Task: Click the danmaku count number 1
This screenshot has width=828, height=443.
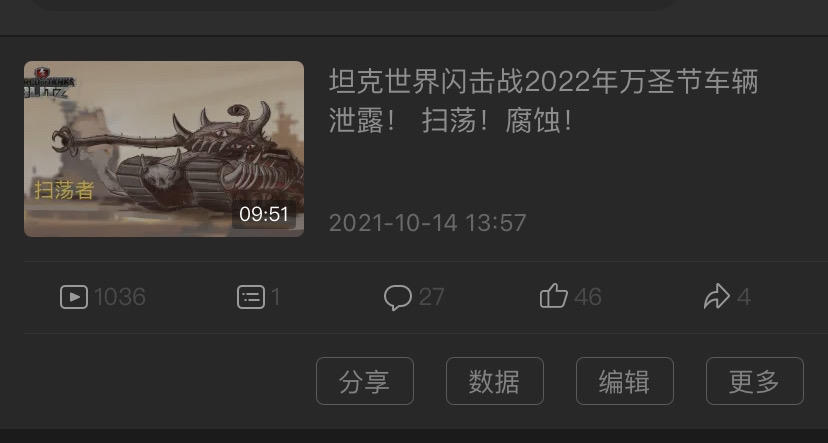Action: 276,297
